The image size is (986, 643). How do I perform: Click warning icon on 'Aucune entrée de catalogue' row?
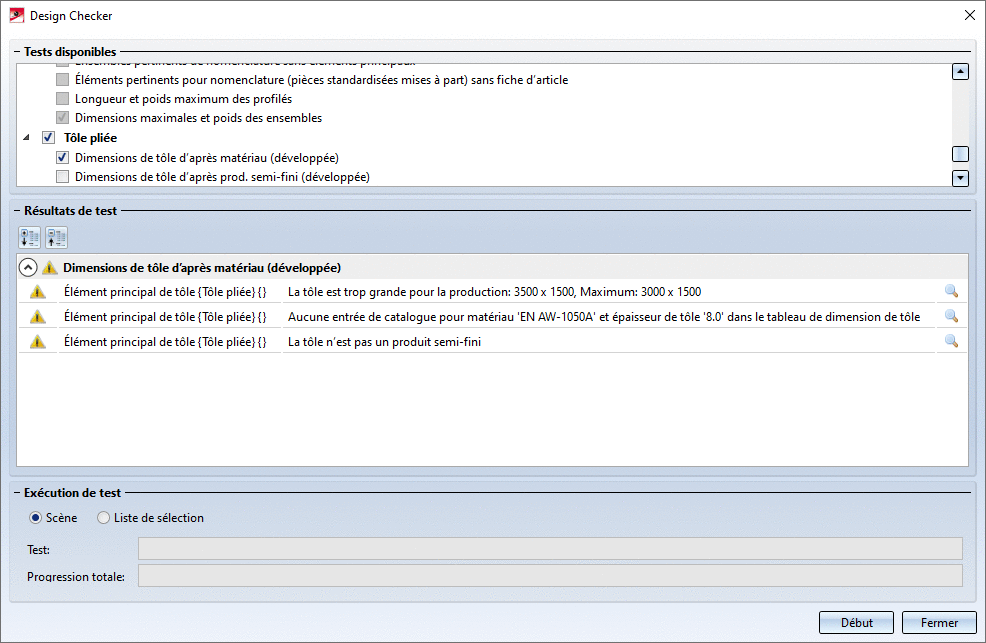(38, 317)
